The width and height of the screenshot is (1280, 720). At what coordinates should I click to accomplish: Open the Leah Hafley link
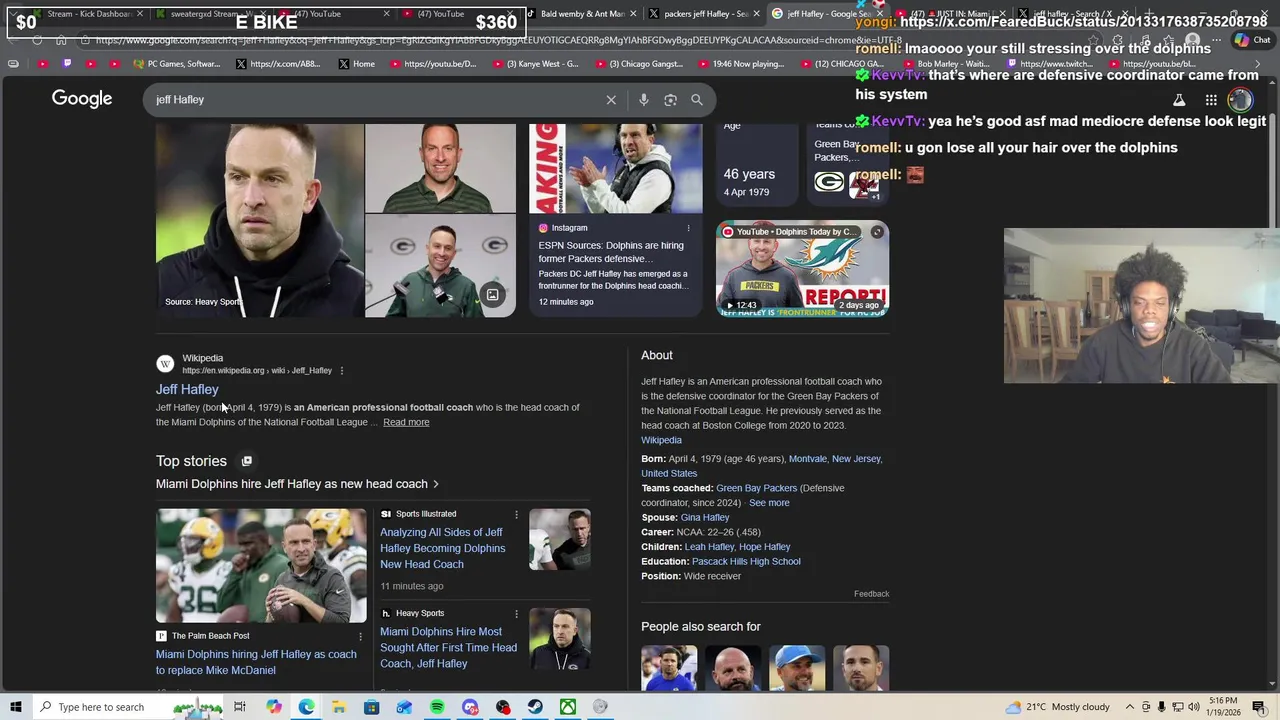click(709, 547)
